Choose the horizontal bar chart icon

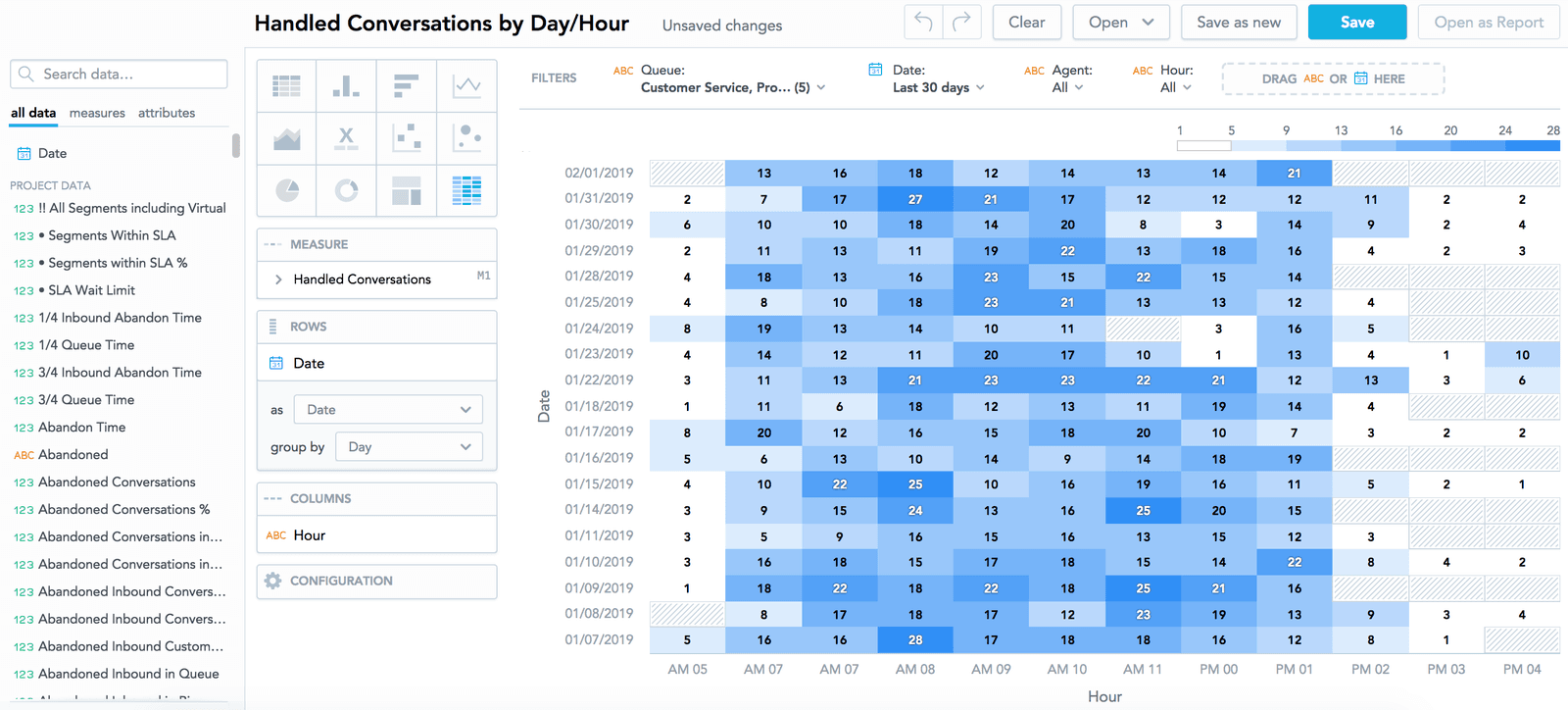coord(406,86)
